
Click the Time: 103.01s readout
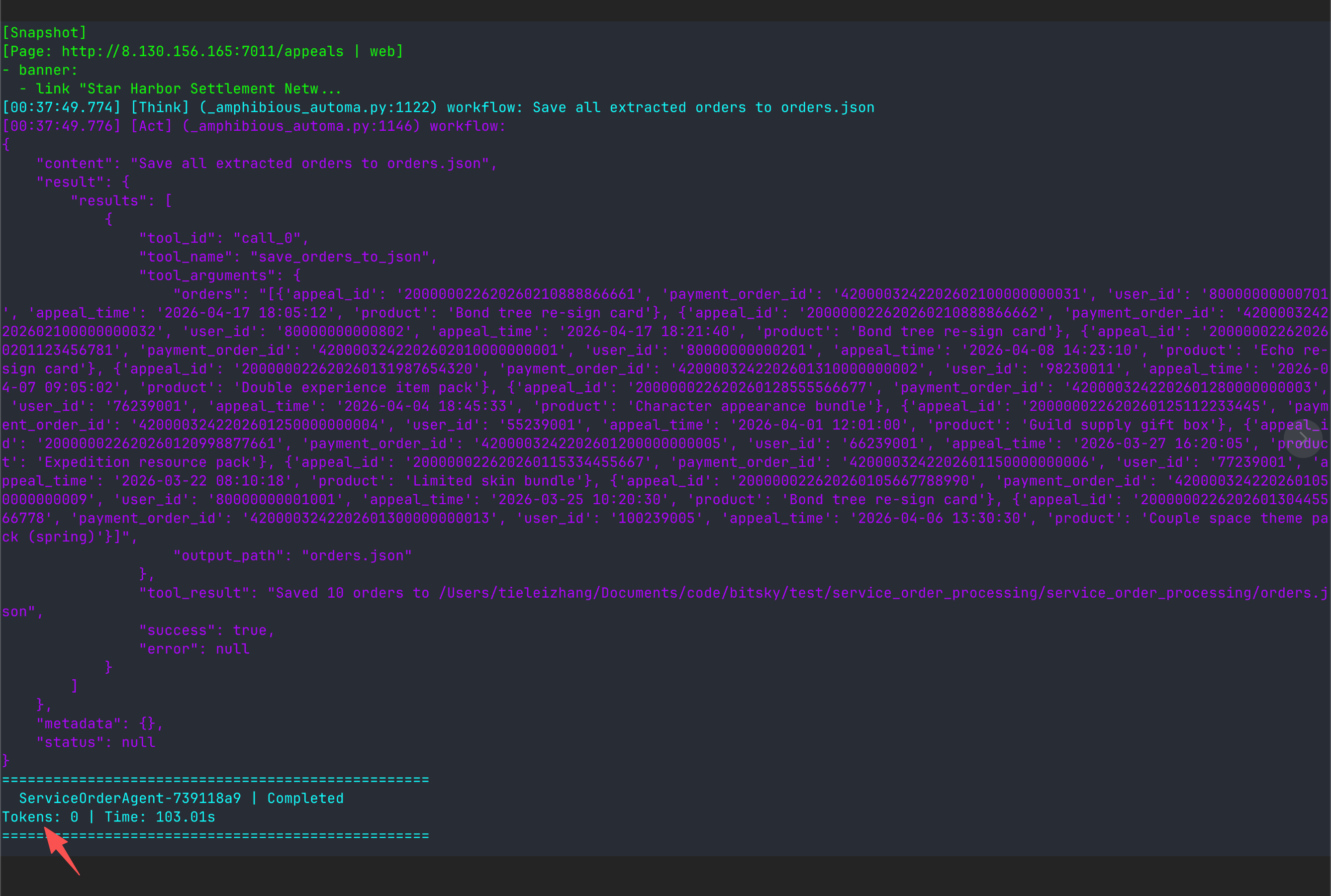coord(160,817)
